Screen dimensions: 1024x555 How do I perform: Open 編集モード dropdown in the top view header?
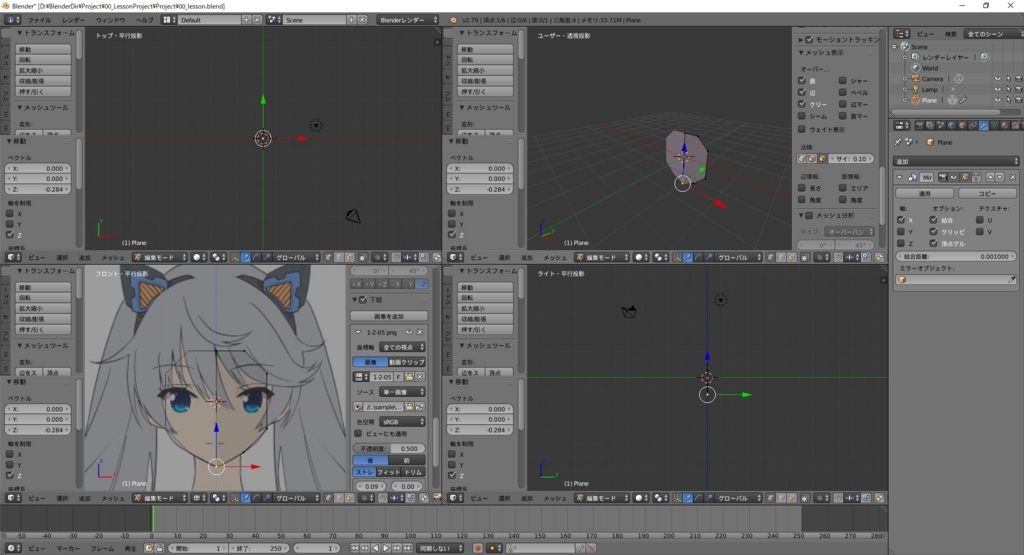(161, 257)
